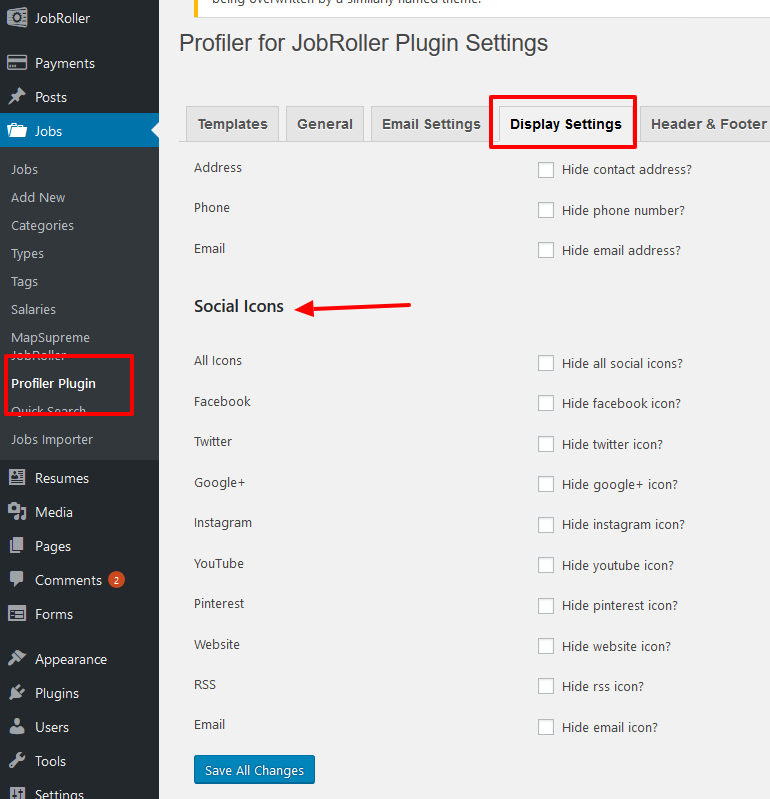Screen dimensions: 770x799
Task: Click the Hide facebook icon? label
Action: tap(621, 404)
